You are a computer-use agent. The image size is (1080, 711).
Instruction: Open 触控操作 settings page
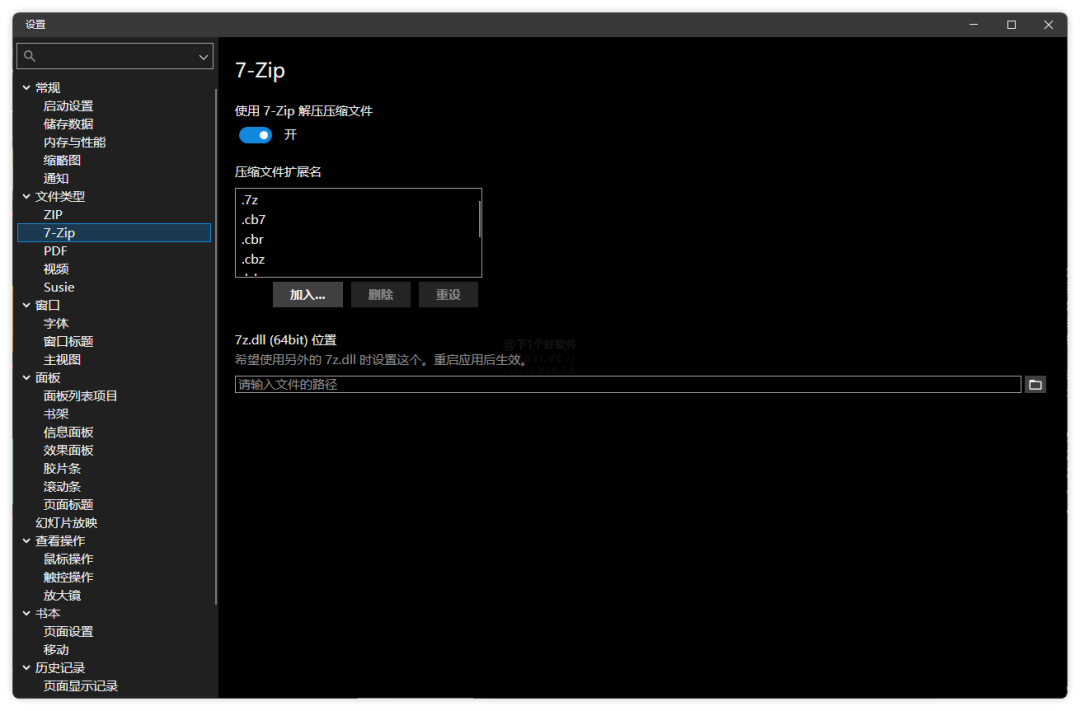pyautogui.click(x=68, y=577)
